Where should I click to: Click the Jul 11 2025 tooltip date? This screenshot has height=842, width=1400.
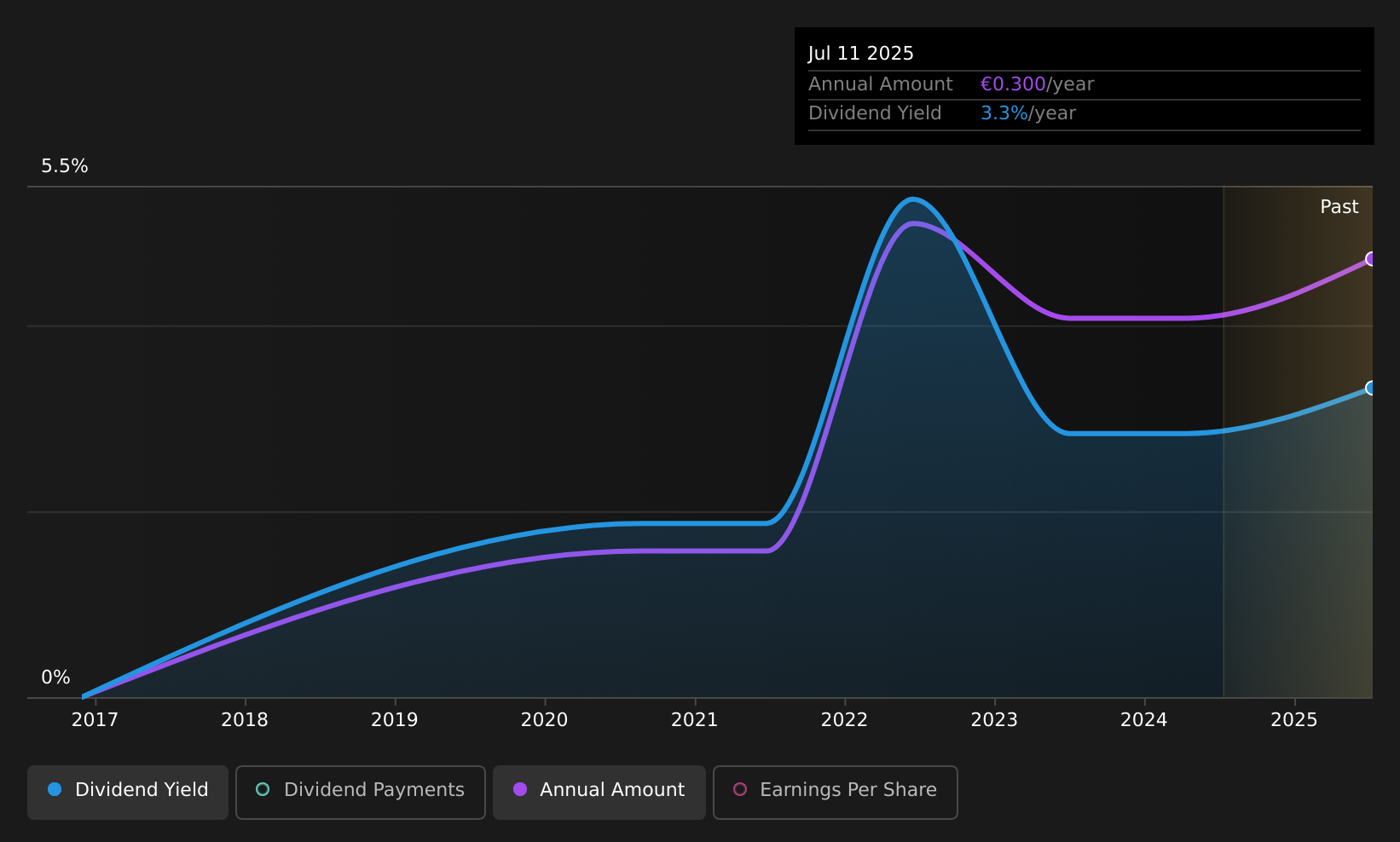[x=861, y=54]
